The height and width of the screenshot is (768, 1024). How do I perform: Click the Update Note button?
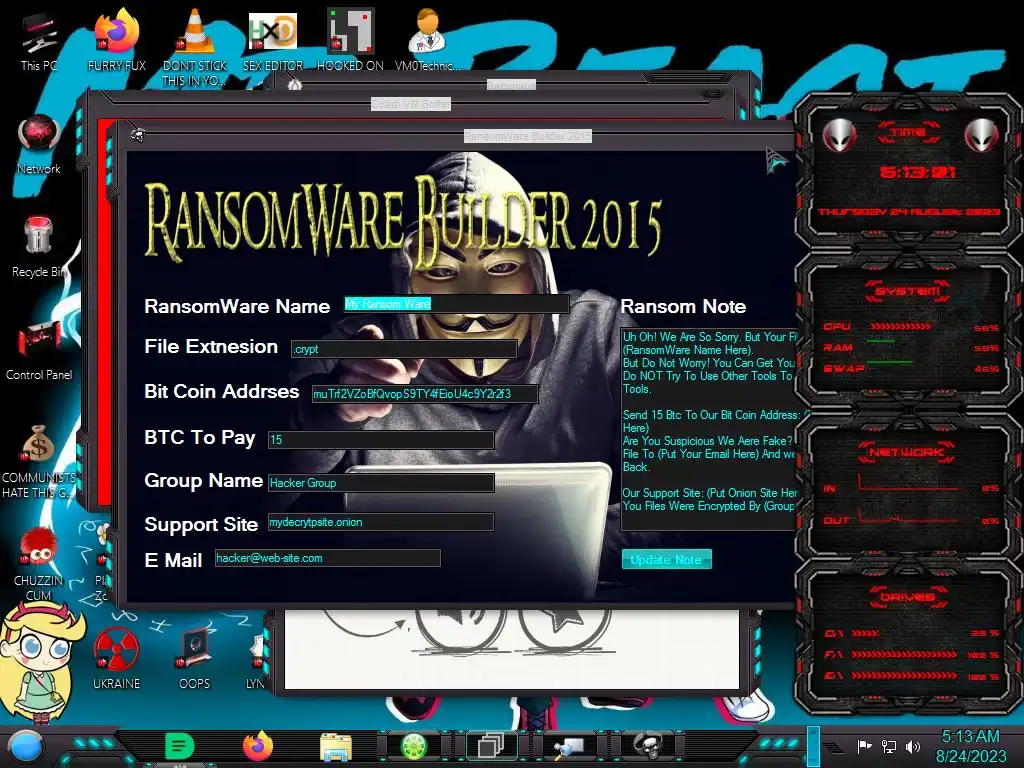point(666,560)
